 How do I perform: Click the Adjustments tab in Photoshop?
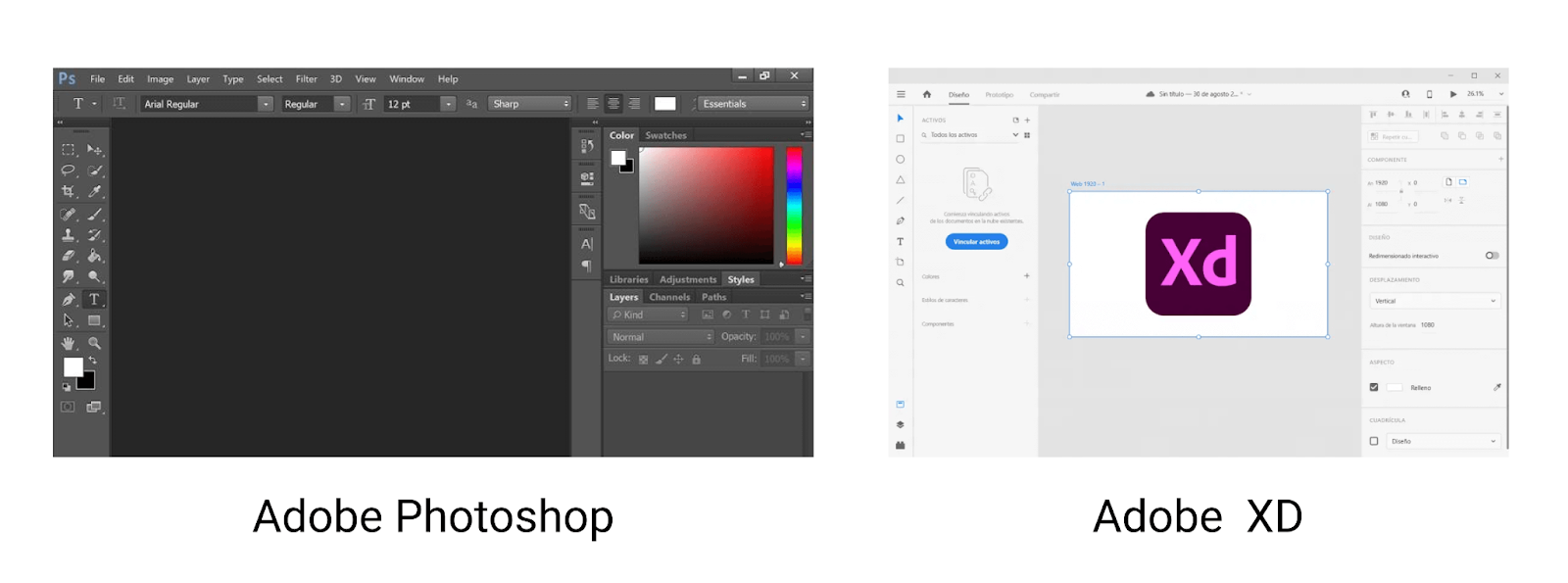[x=688, y=279]
